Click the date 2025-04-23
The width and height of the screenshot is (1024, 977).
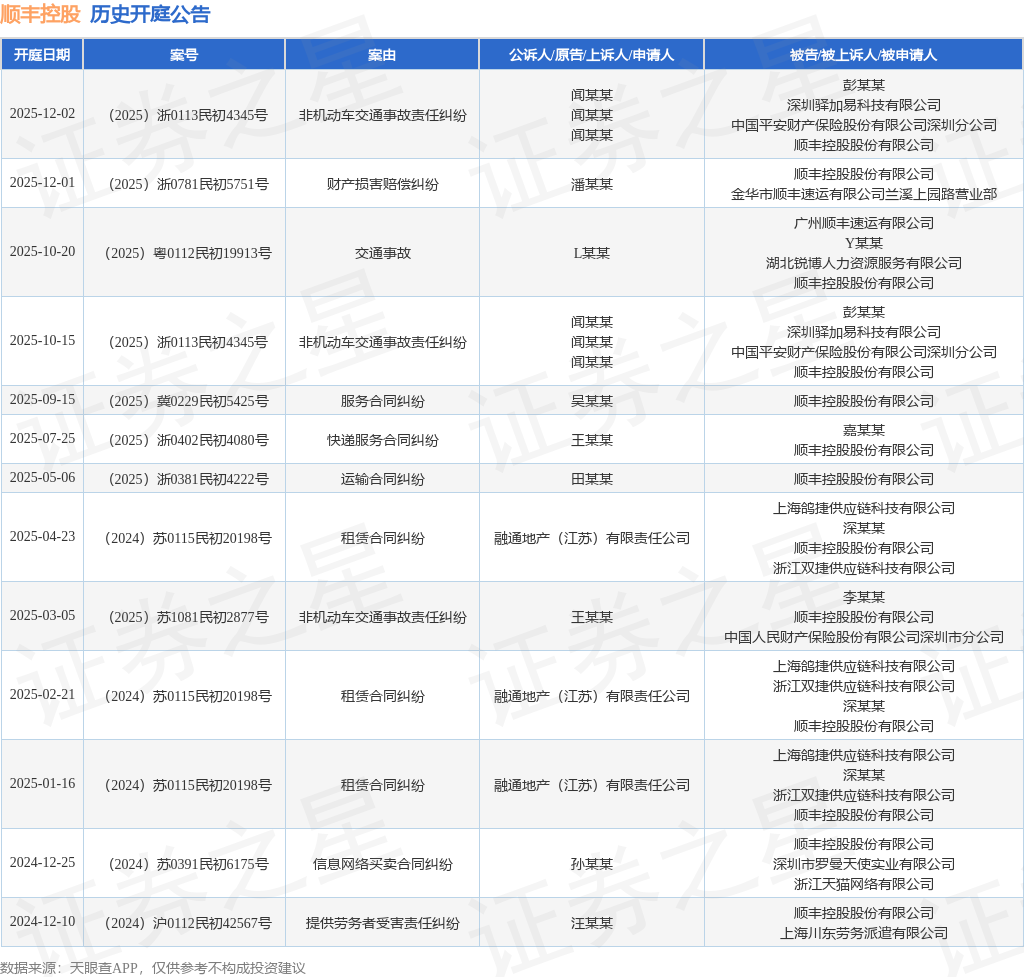(42, 537)
